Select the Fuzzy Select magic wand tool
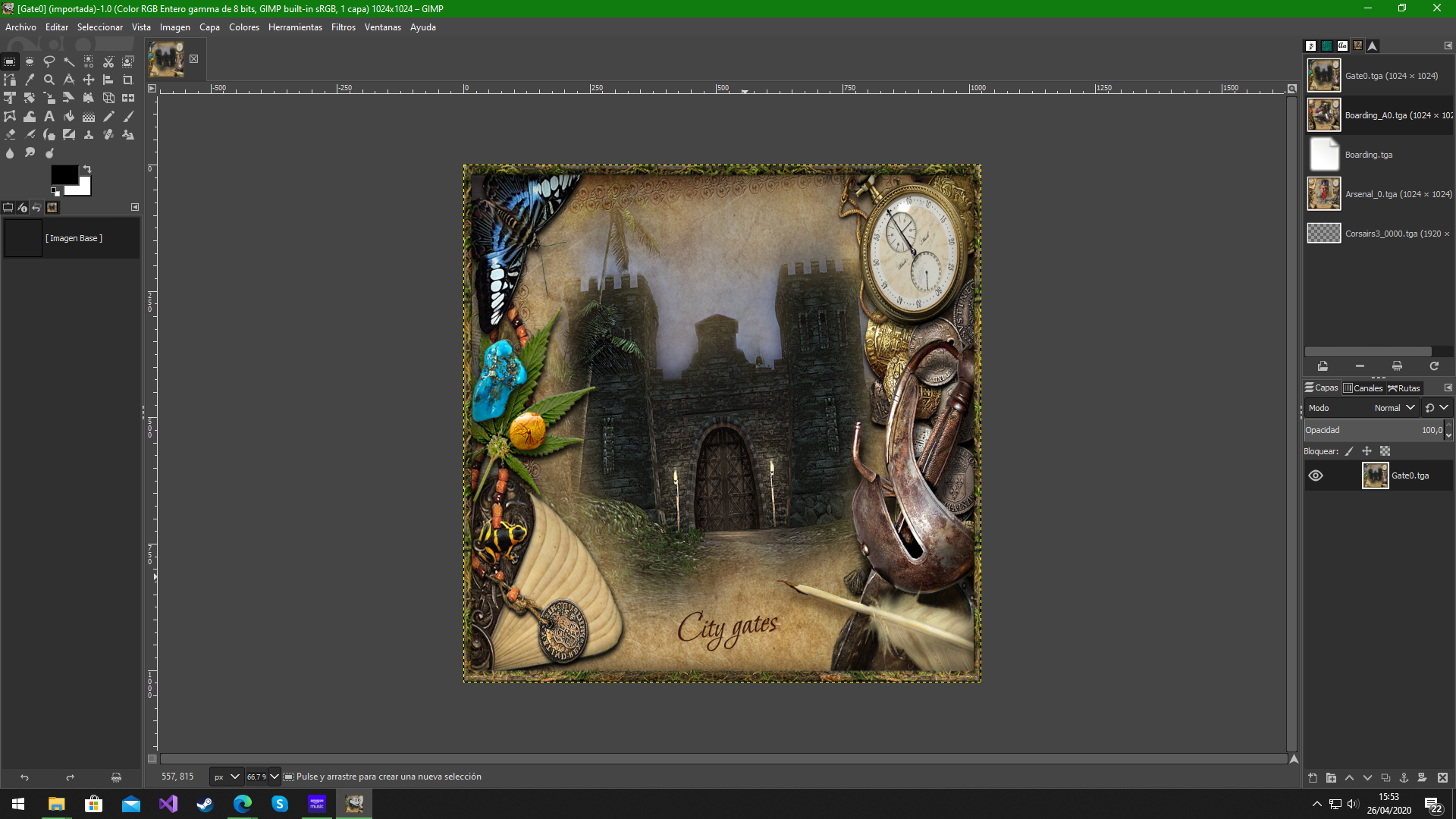1456x819 pixels. pos(69,61)
